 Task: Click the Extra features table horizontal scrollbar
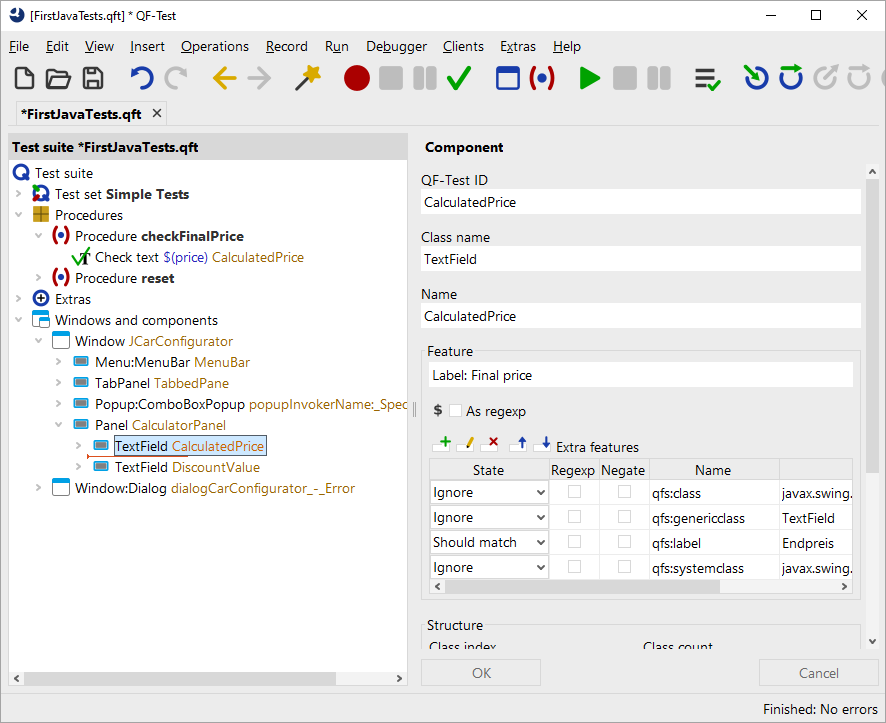[x=582, y=586]
